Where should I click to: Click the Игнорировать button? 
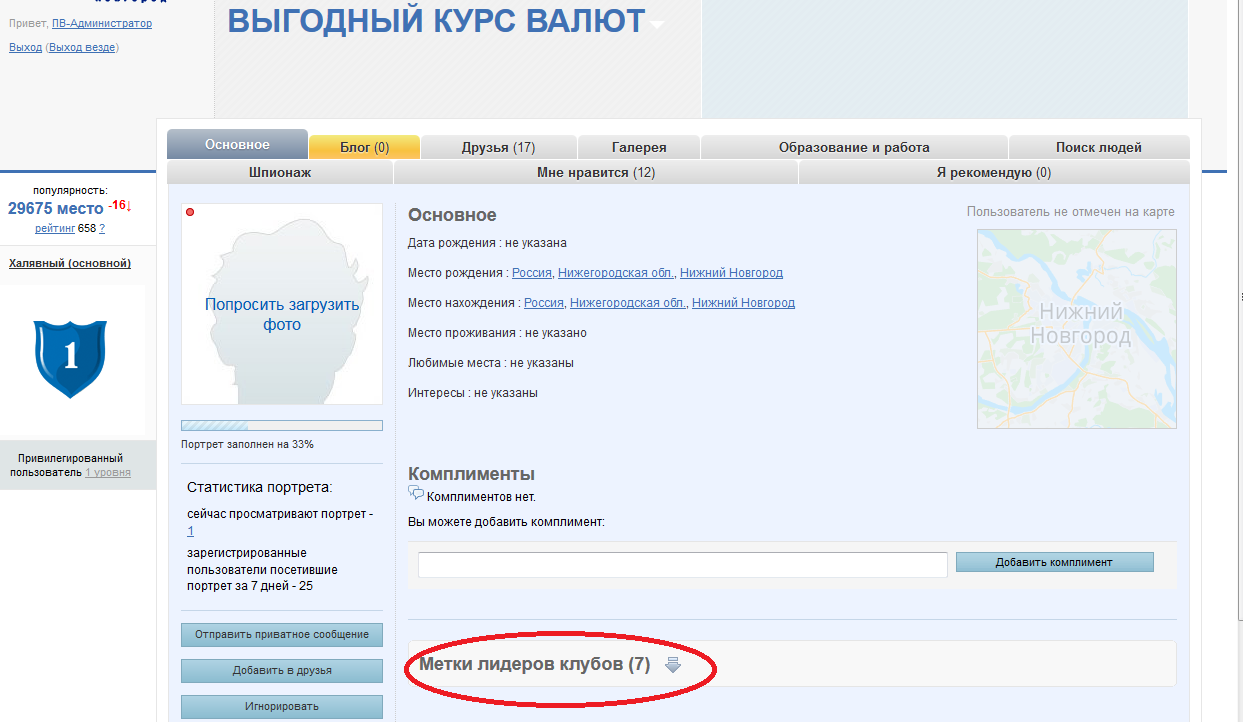pyautogui.click(x=282, y=706)
